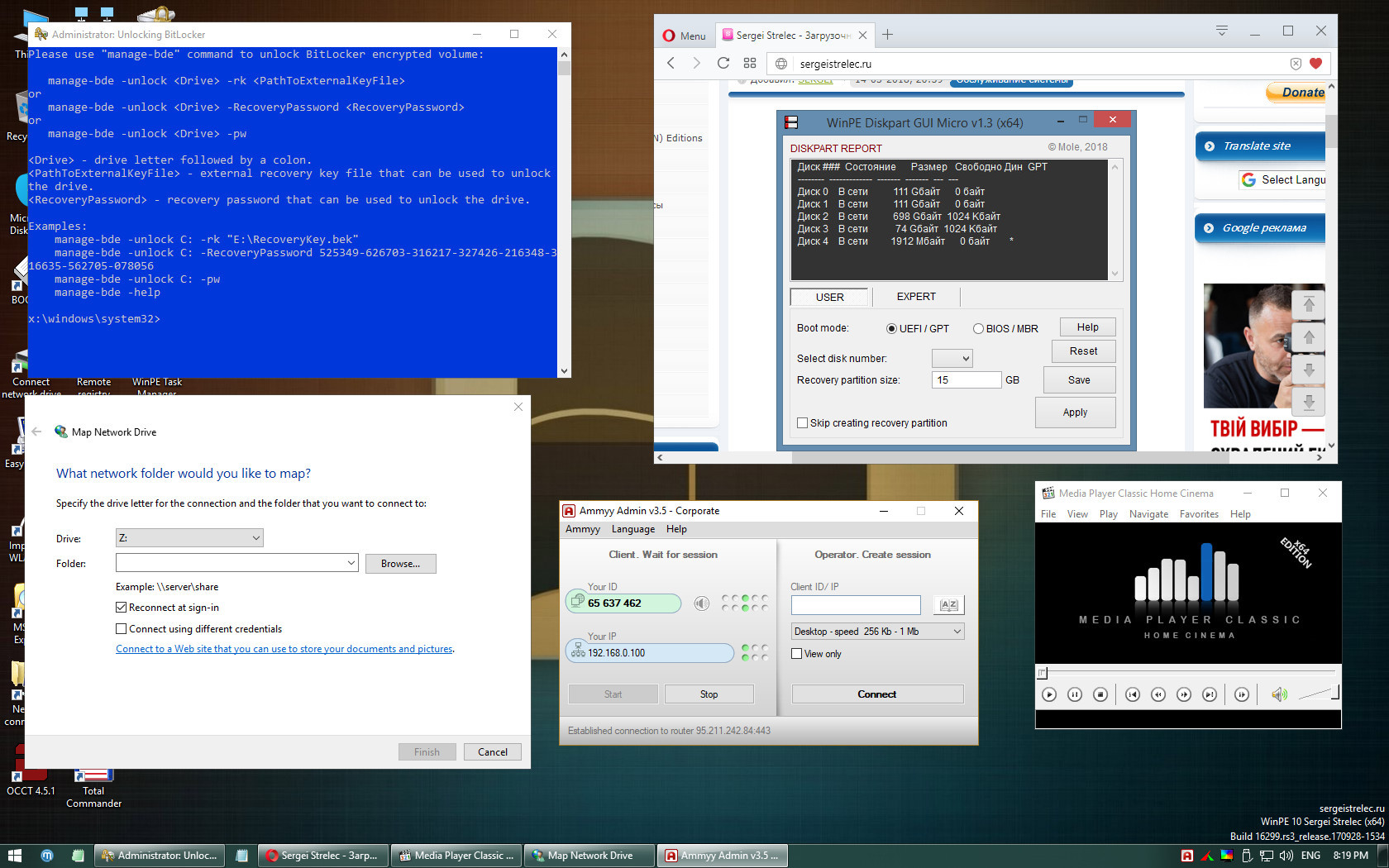Image resolution: width=1389 pixels, height=868 pixels.
Task: Open Language menu in Ammyy Admin
Action: (633, 529)
